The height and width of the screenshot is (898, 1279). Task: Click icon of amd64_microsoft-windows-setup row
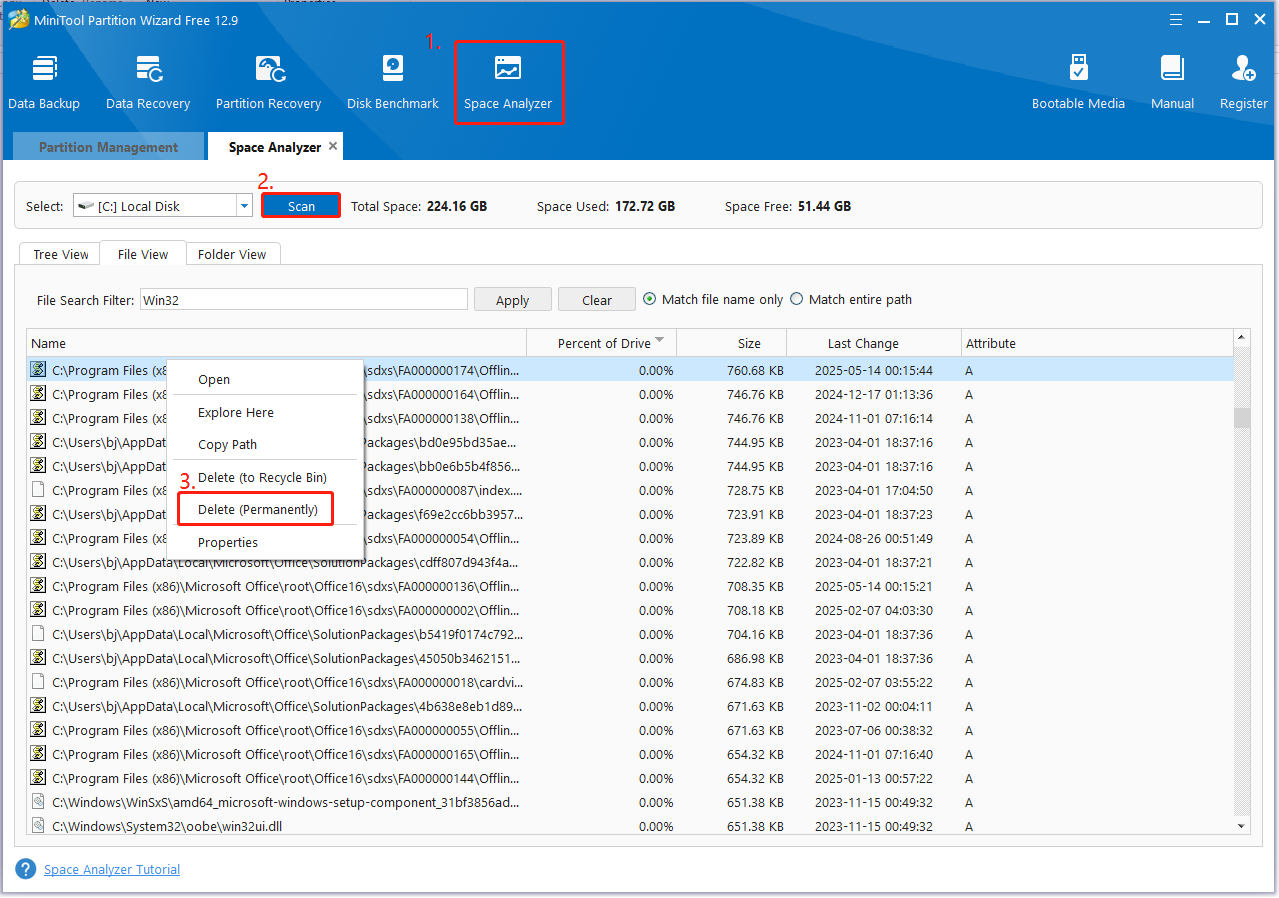pyautogui.click(x=38, y=802)
